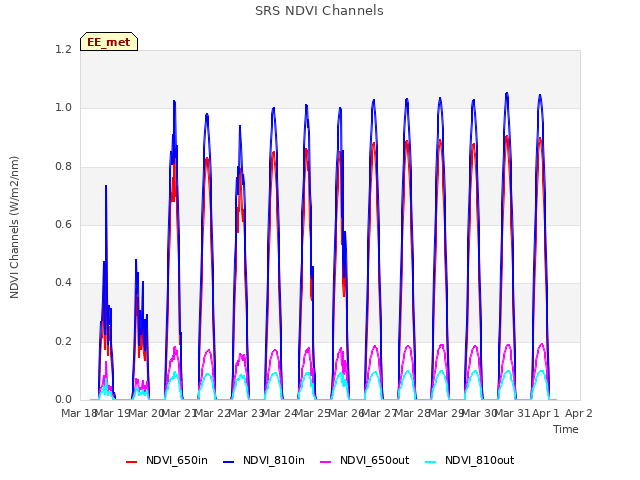This screenshot has height=480, width=640.
Task: Select the NDVI_810out legend entry
Action: pyautogui.click(x=469, y=460)
